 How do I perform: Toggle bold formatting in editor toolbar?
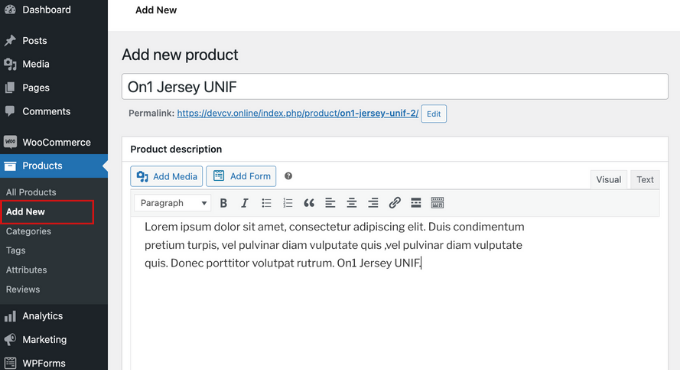tap(223, 203)
